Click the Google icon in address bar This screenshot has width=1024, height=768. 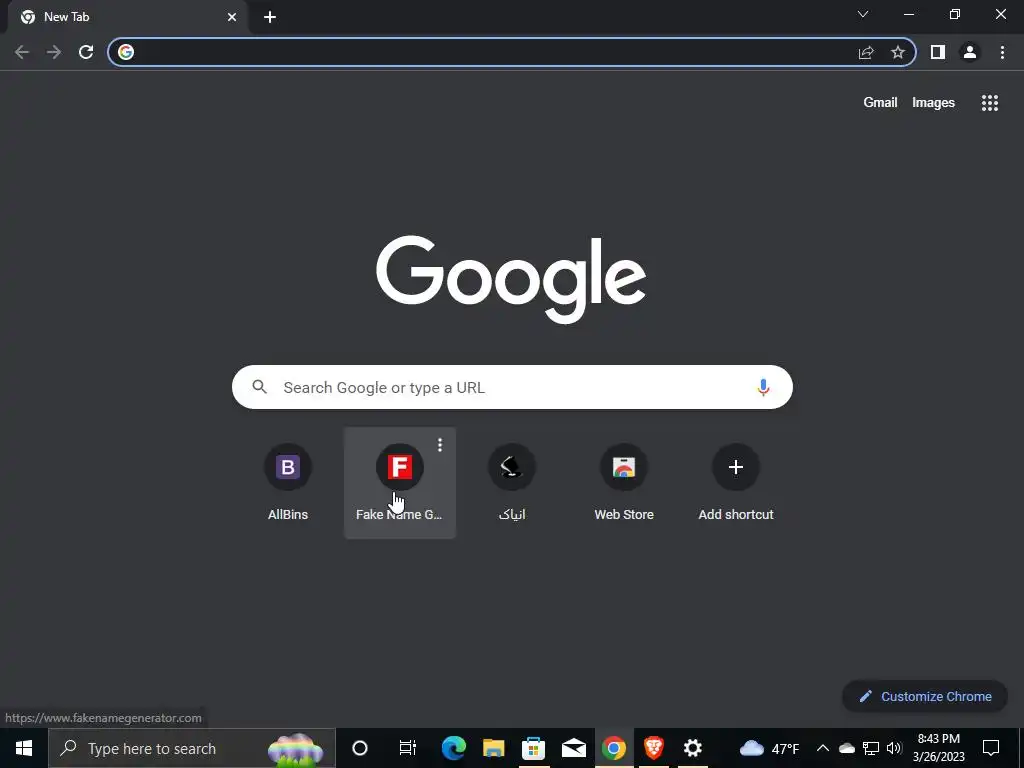click(126, 52)
